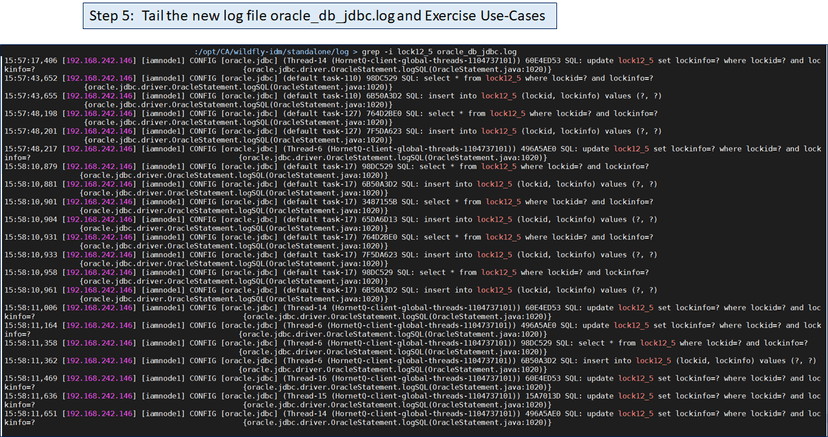The width and height of the screenshot is (828, 437).
Task: Click the 15:58:11,358 select statement timestamp
Action: click(x=29, y=342)
